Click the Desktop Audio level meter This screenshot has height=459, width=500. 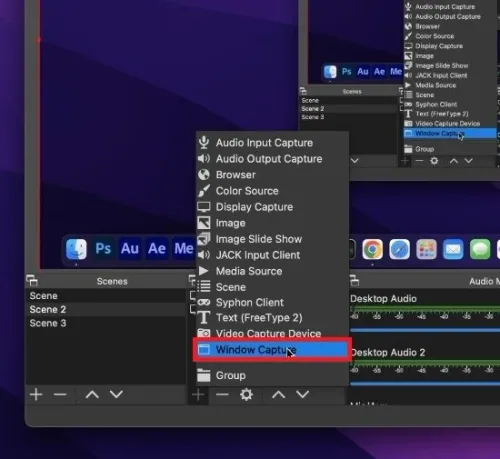coord(425,310)
